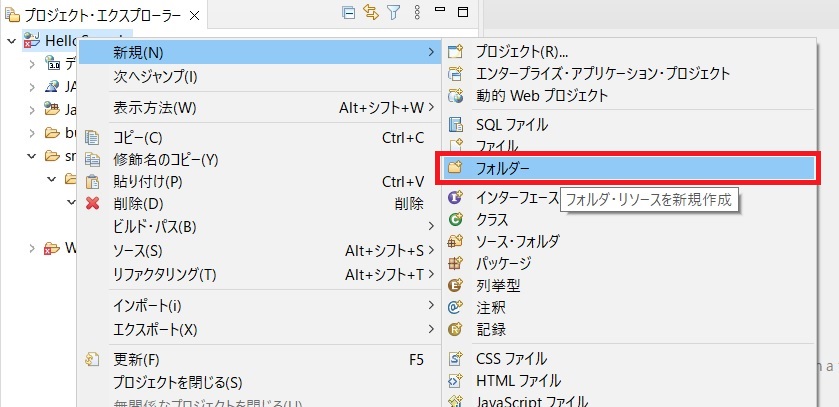The width and height of the screenshot is (839, 407).
Task: Choose 動的 Web プロジェクト from submenu
Action: point(542,95)
